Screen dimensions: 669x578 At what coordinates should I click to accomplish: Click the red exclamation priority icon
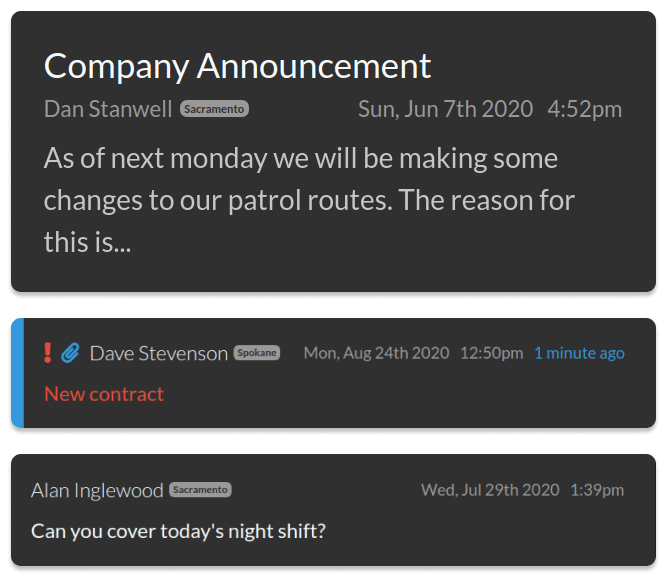click(x=48, y=353)
